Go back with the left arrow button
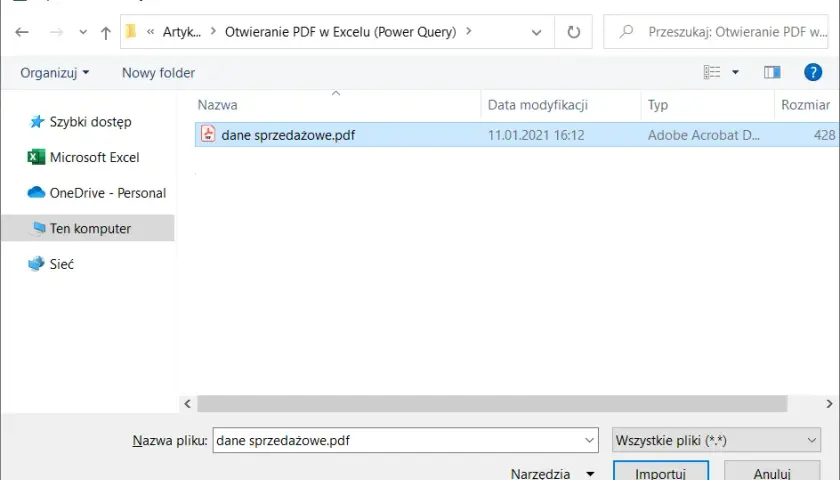This screenshot has width=840, height=480. coord(22,32)
